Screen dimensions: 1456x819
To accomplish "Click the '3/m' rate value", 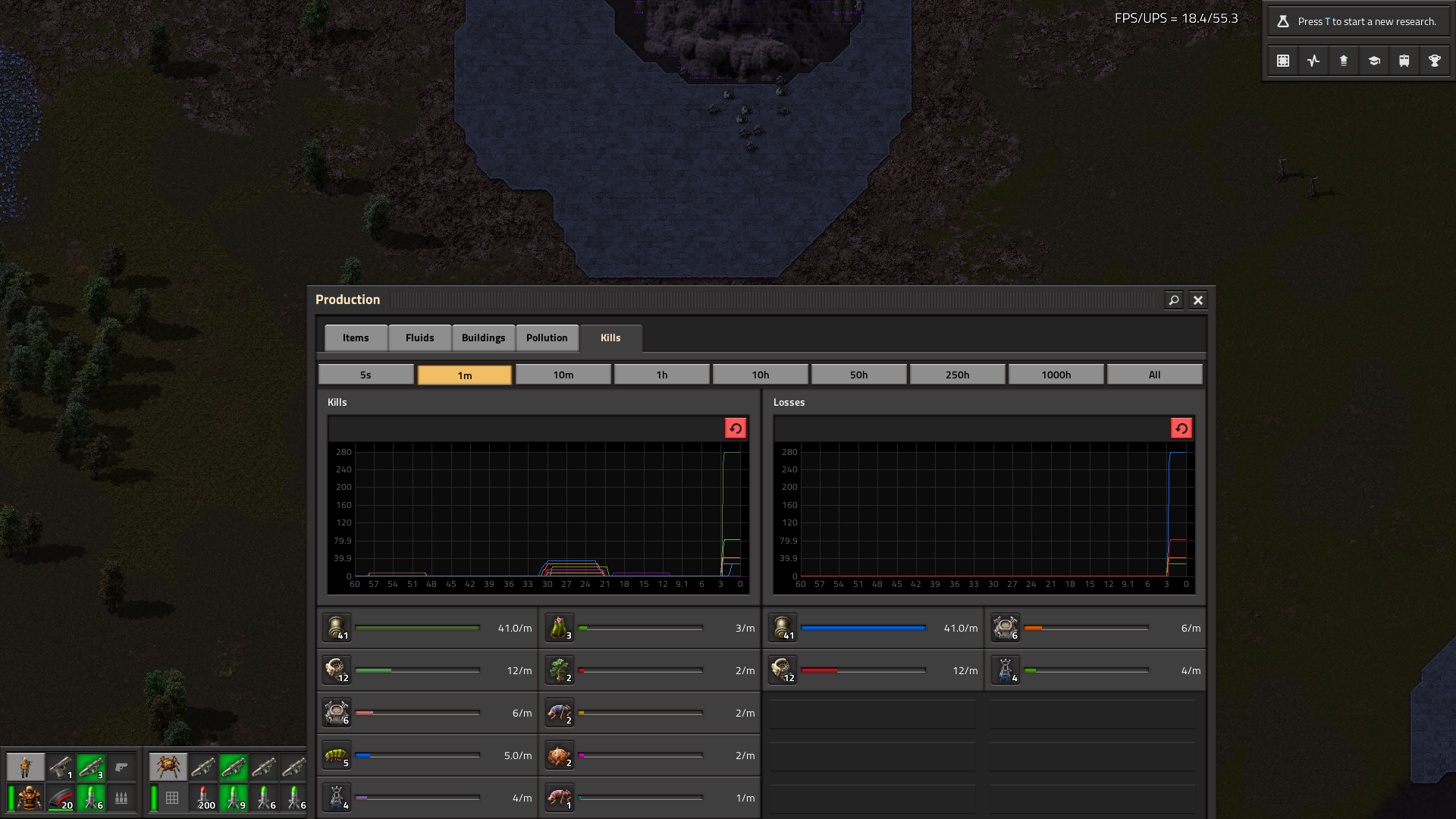I will [745, 628].
